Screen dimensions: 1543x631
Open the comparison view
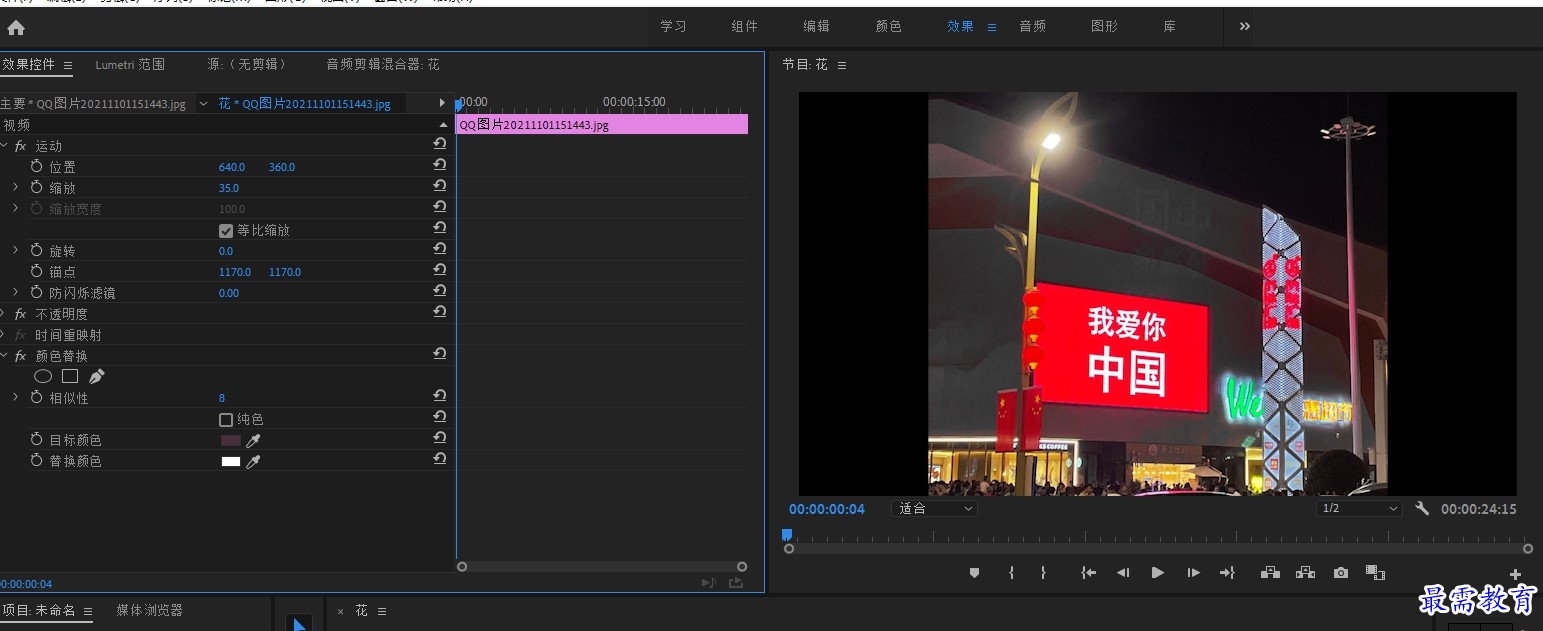[x=1376, y=573]
